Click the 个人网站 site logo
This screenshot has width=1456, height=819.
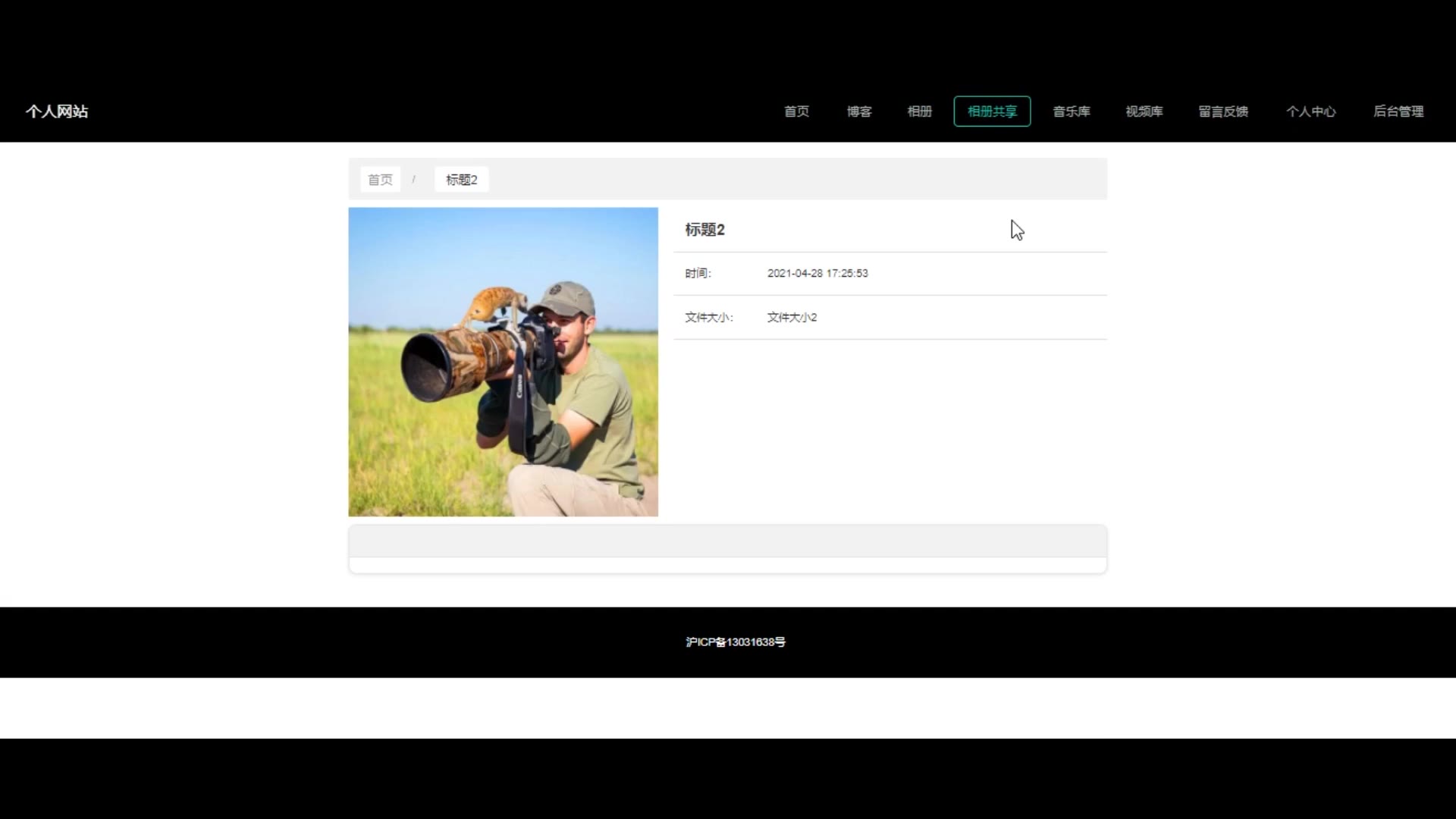(x=57, y=111)
